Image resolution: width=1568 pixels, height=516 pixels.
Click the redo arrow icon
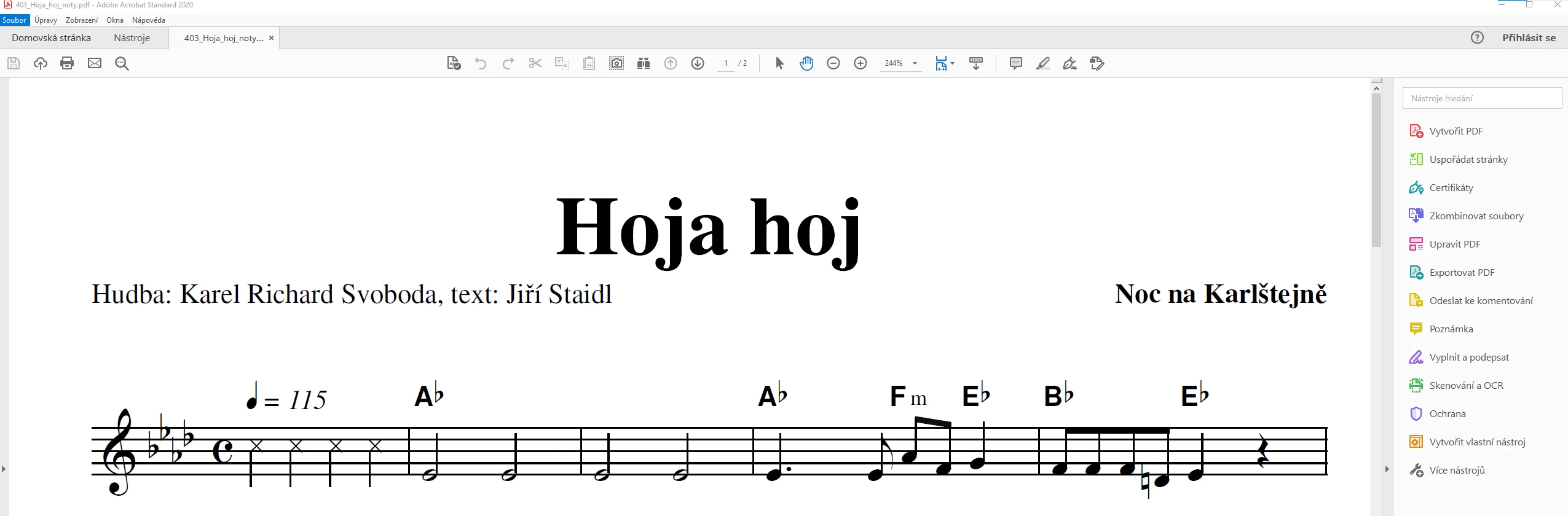click(508, 63)
